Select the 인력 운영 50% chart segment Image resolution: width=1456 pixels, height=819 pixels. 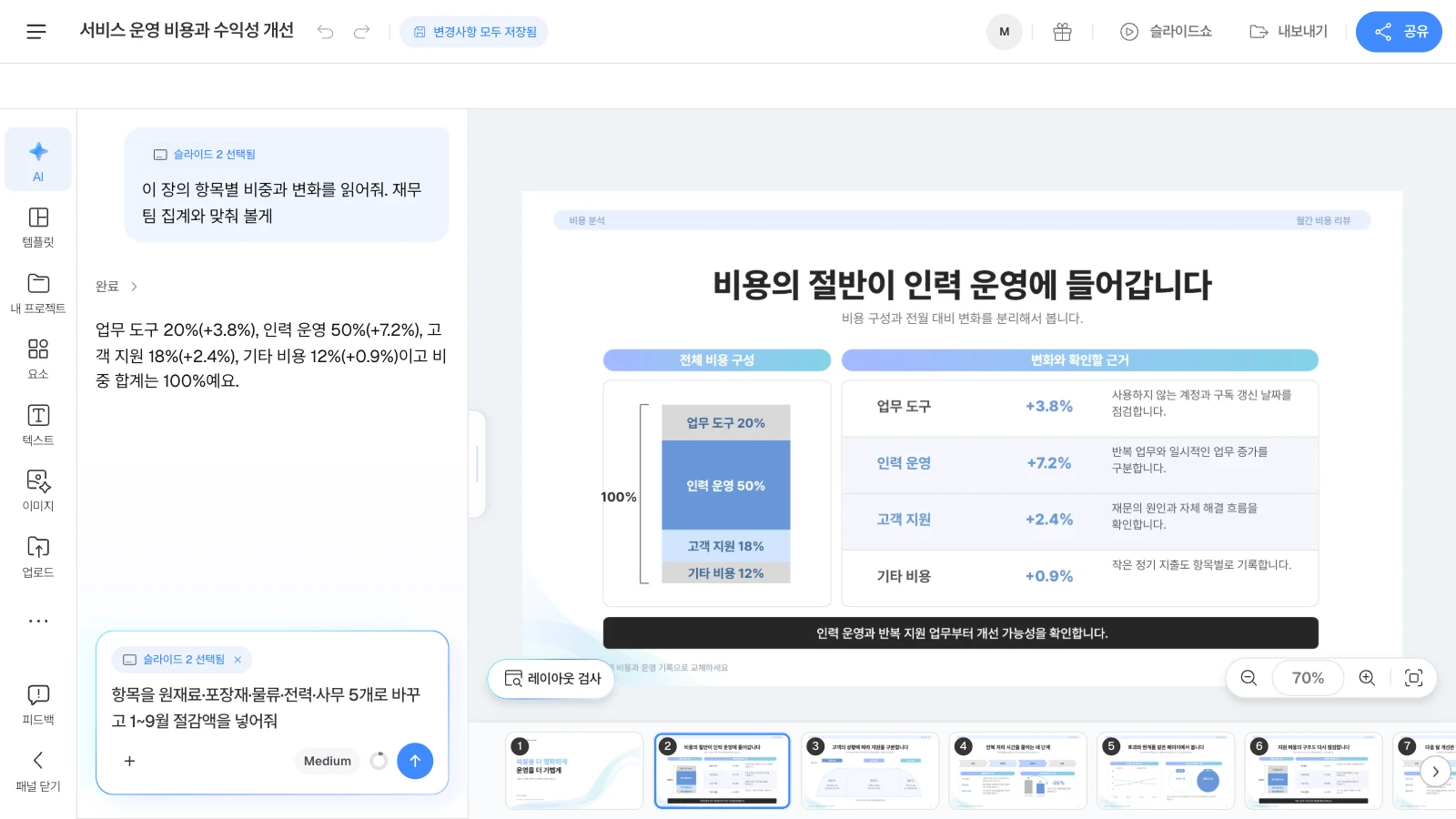(x=725, y=486)
